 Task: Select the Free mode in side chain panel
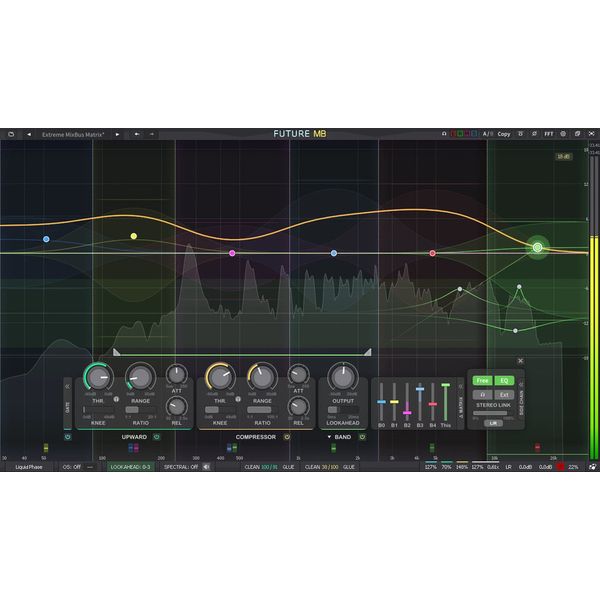[482, 380]
